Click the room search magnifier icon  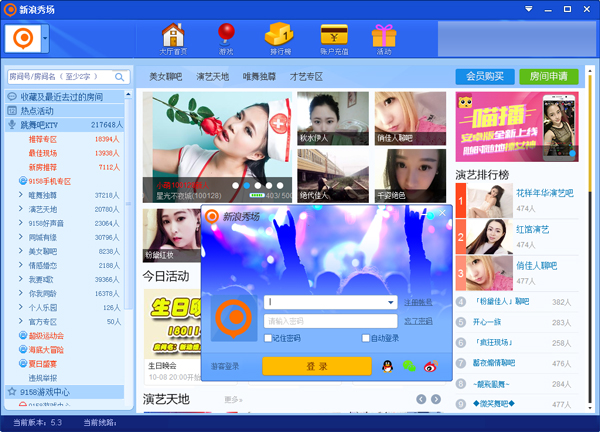[x=120, y=77]
